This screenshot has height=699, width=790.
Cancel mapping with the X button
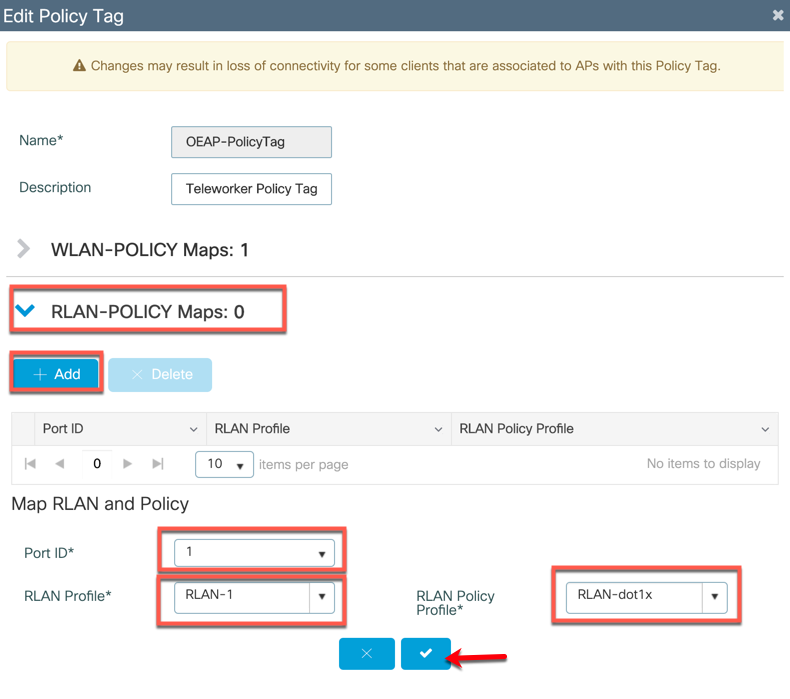coord(367,654)
